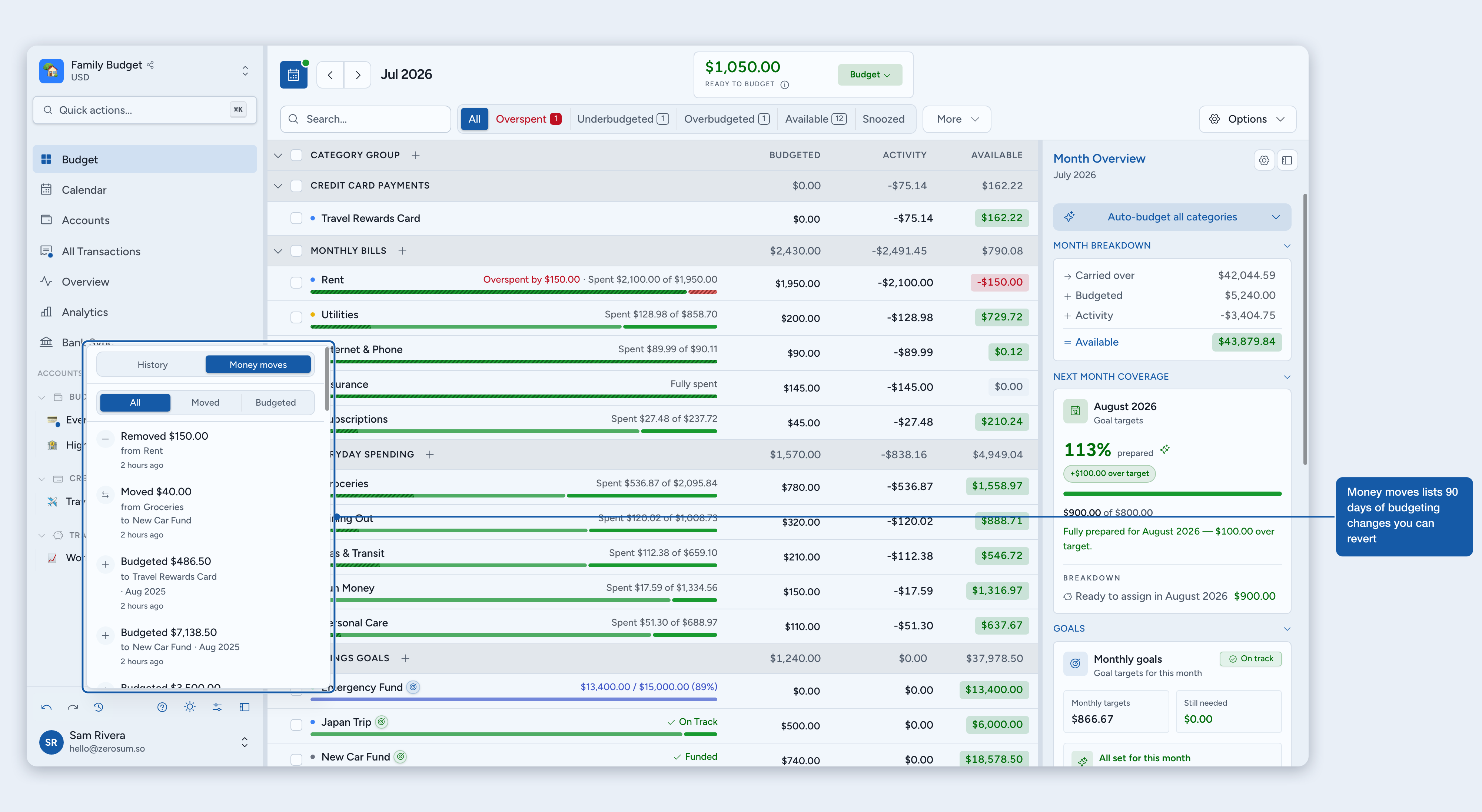Image resolution: width=1482 pixels, height=812 pixels.
Task: Toggle the select-all Category Group checkbox
Action: coord(296,155)
